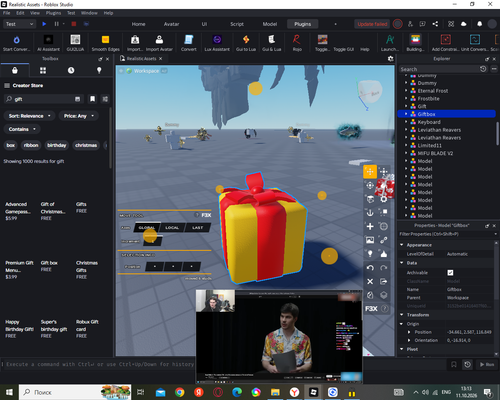Open the Toolbox marketplace bag tab

(x=15, y=70)
